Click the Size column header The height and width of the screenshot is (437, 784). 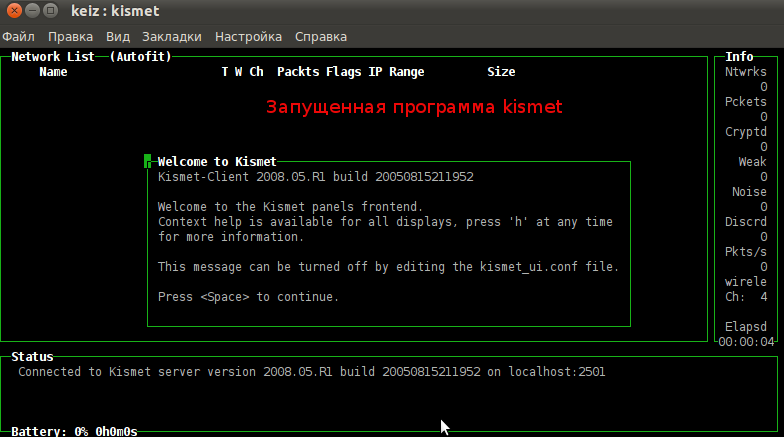coord(502,72)
